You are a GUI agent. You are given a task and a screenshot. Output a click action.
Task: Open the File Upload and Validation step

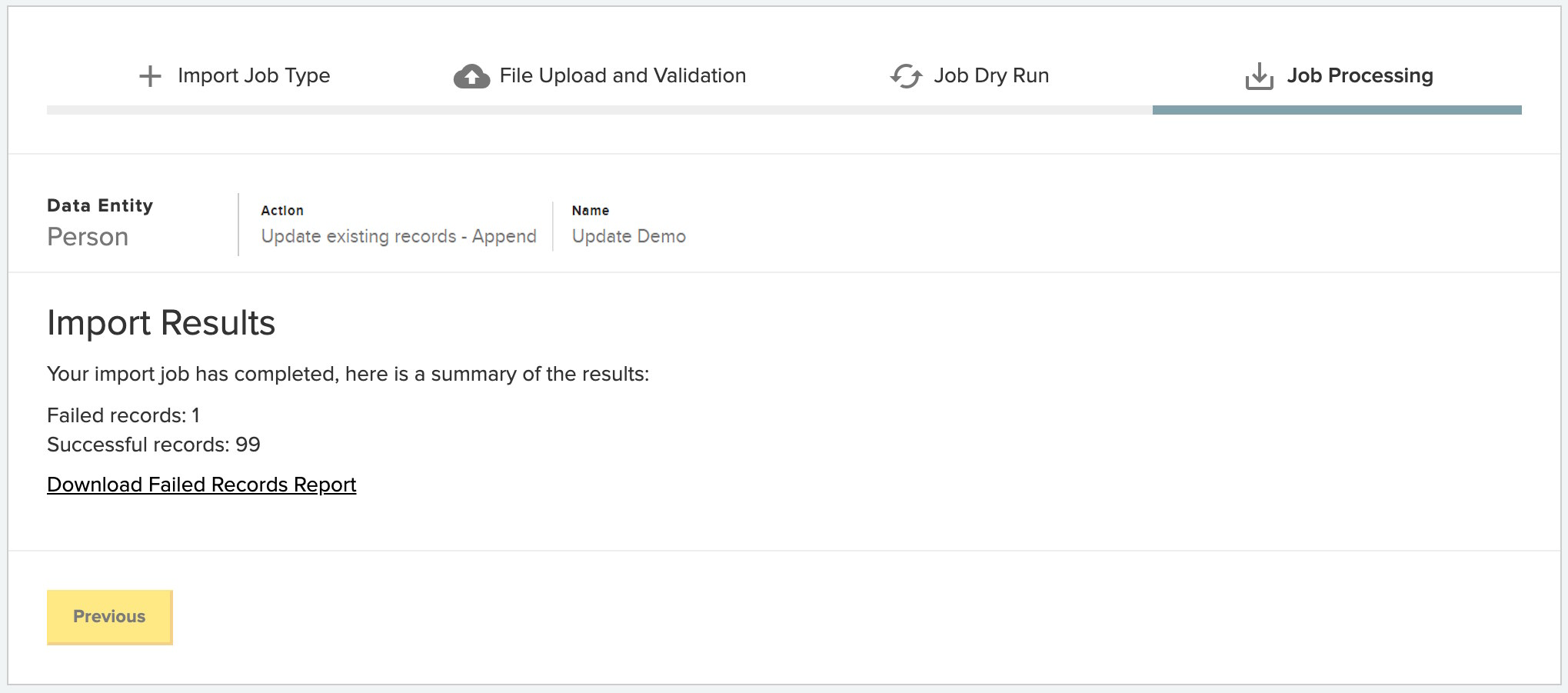coord(623,75)
